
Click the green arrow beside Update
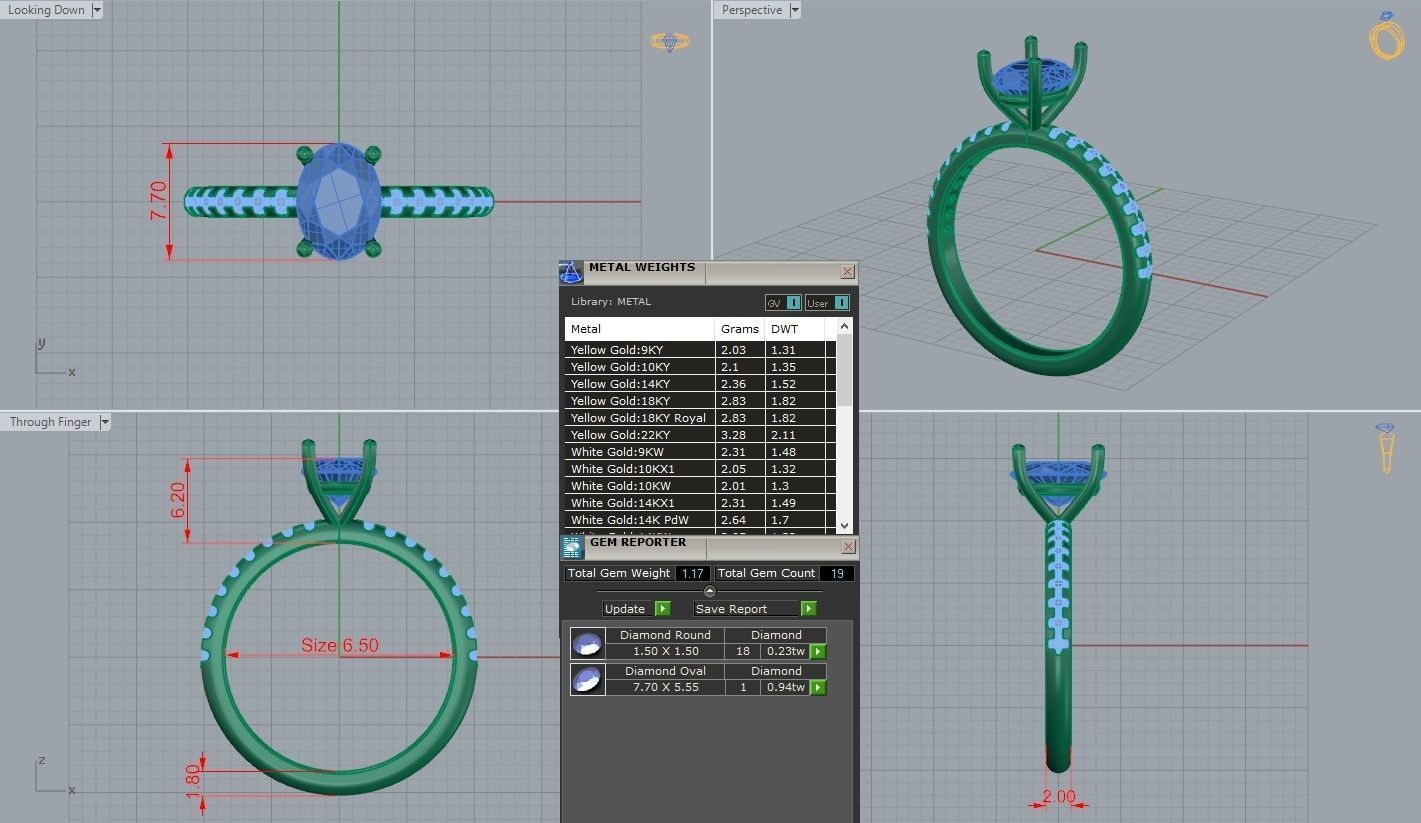(x=662, y=608)
